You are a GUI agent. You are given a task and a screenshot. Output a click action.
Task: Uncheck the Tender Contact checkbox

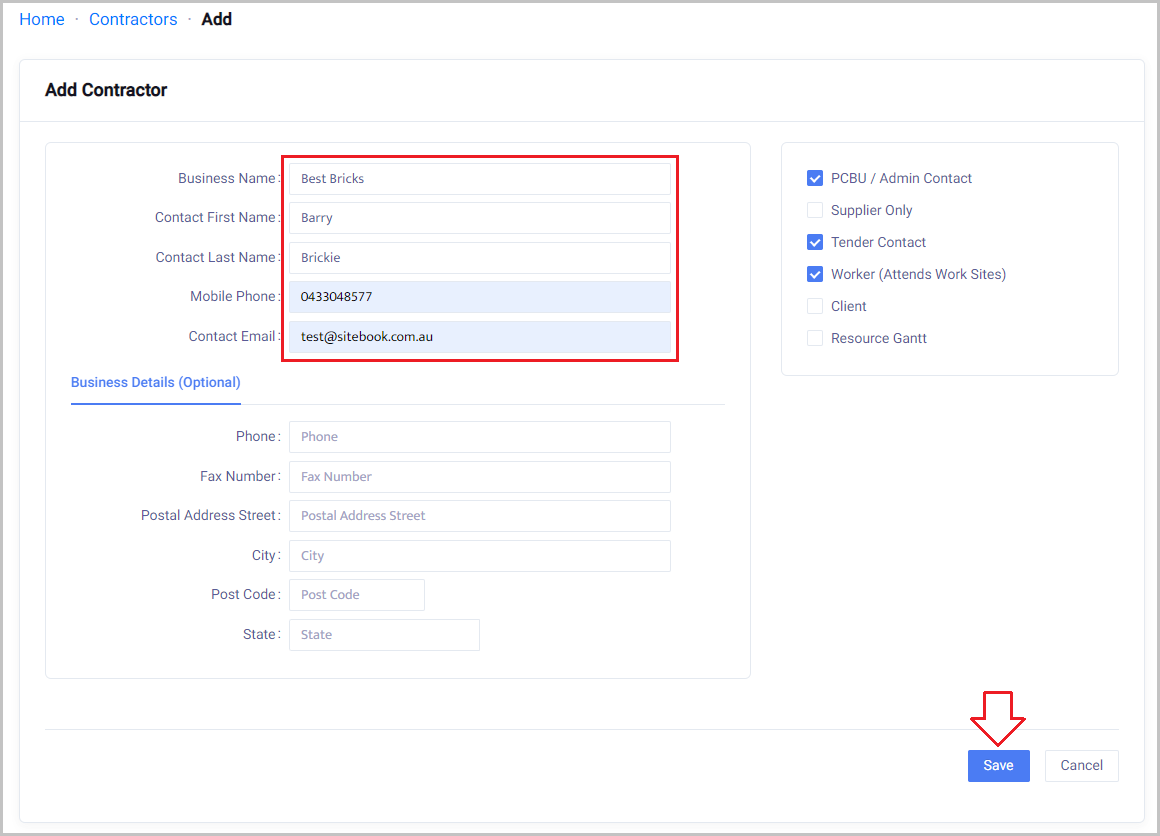coord(815,242)
